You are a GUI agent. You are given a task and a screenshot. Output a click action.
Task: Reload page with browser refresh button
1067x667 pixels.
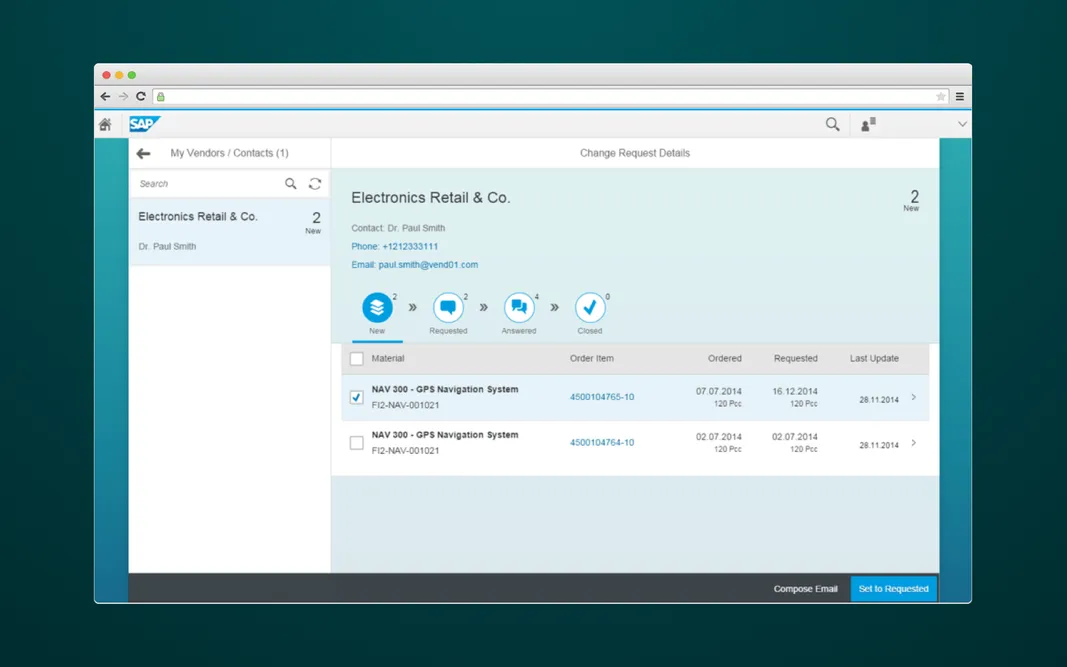[x=141, y=97]
